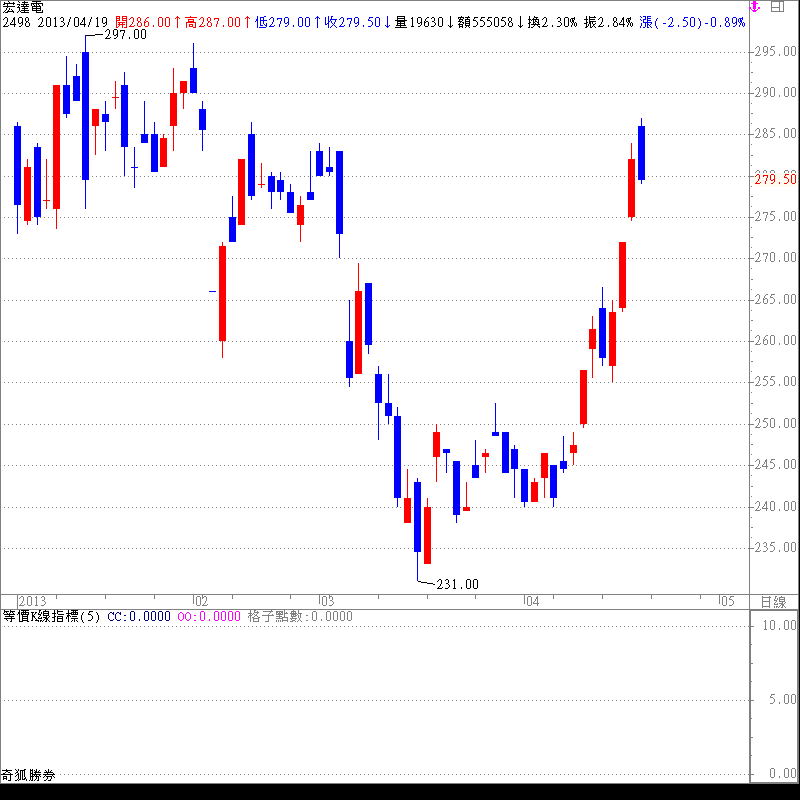This screenshot has width=800, height=800.
Task: Click the 格子點數:0.0000 indicator value
Action: tap(299, 616)
